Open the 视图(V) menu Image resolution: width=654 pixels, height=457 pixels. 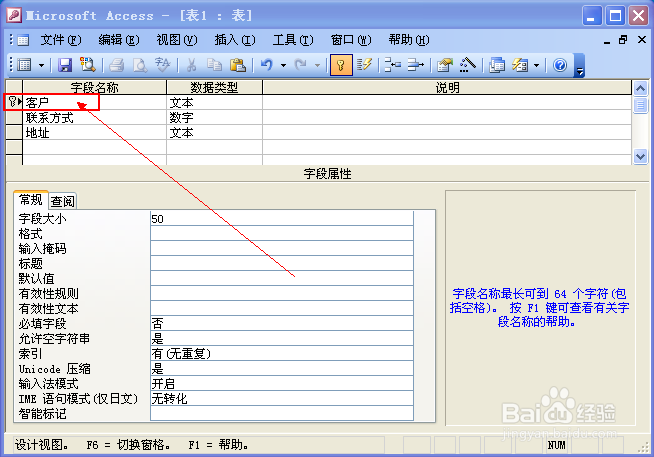(x=177, y=40)
